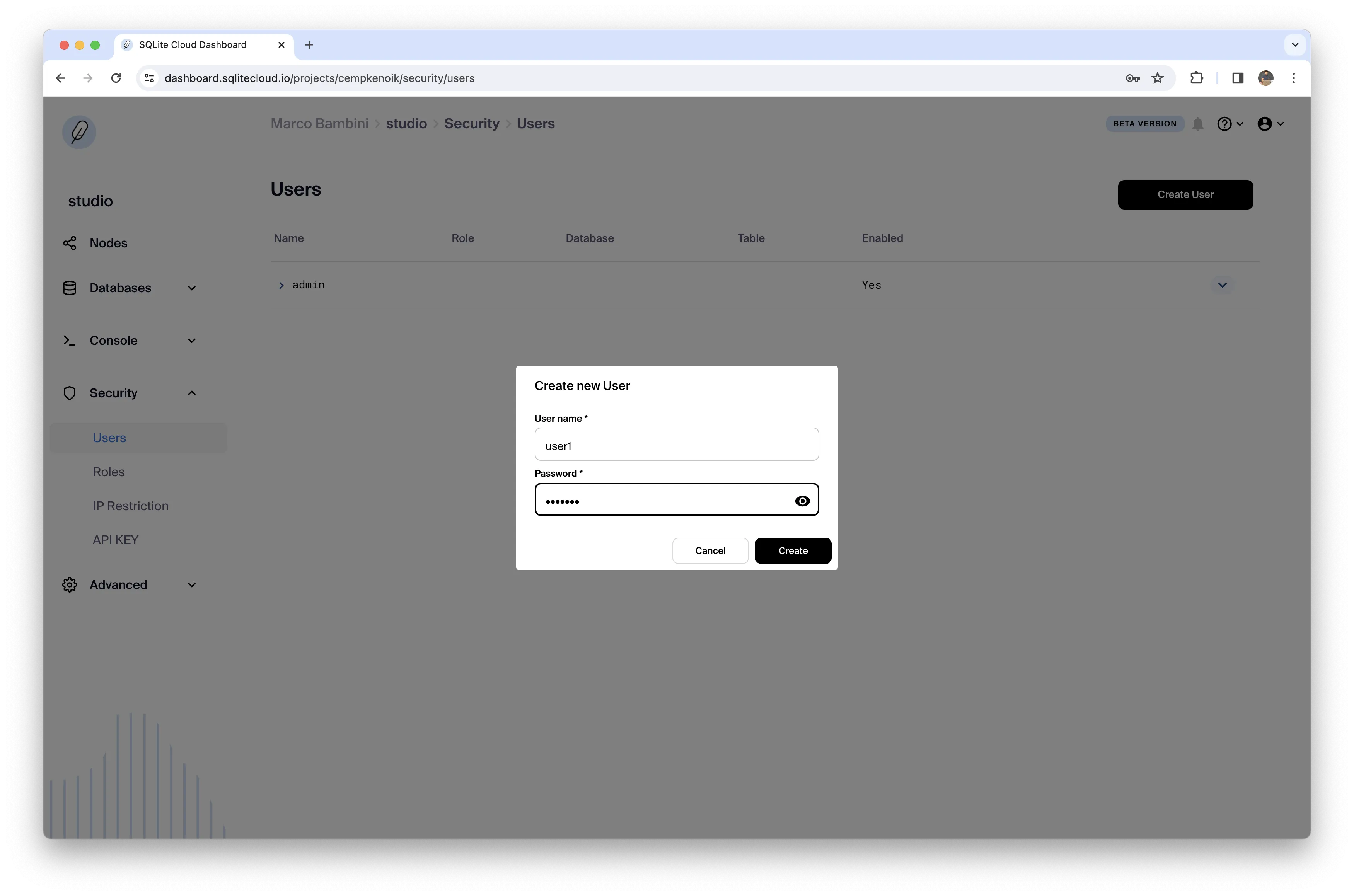1354x896 pixels.
Task: Open IP Restriction settings
Action: [130, 506]
